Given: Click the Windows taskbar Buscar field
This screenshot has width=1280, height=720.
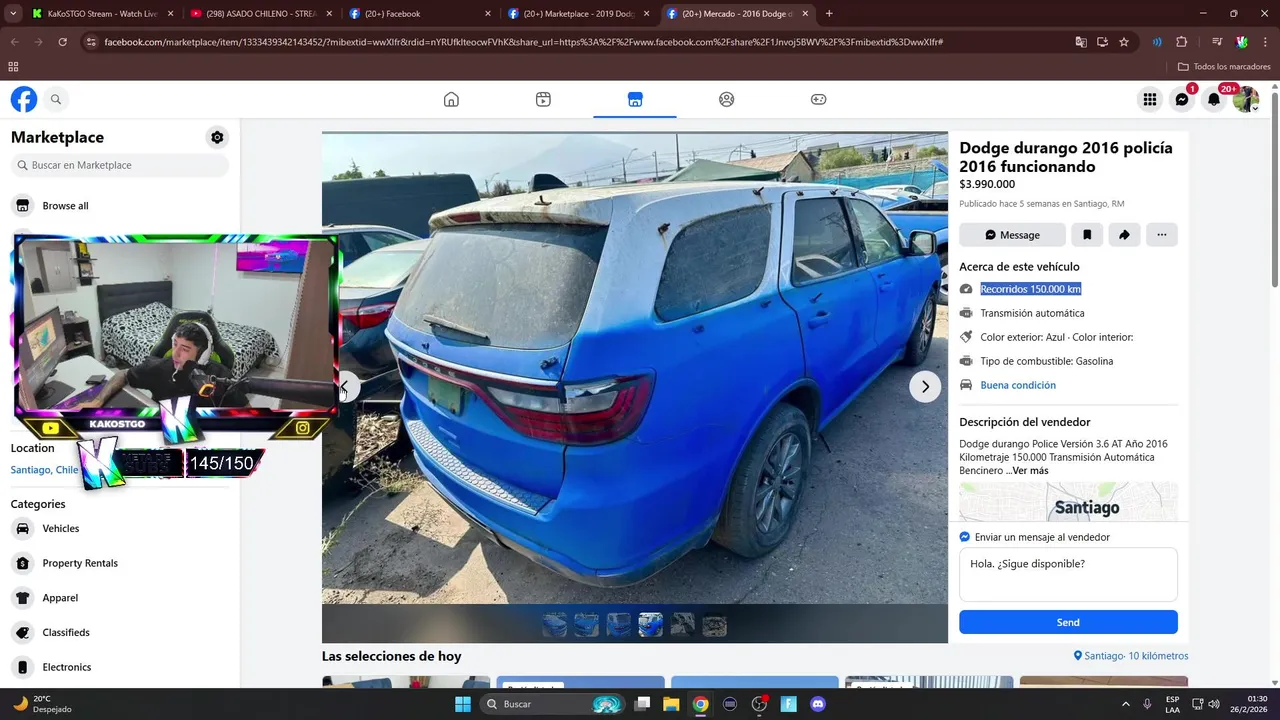Looking at the screenshot, I should pyautogui.click(x=554, y=704).
